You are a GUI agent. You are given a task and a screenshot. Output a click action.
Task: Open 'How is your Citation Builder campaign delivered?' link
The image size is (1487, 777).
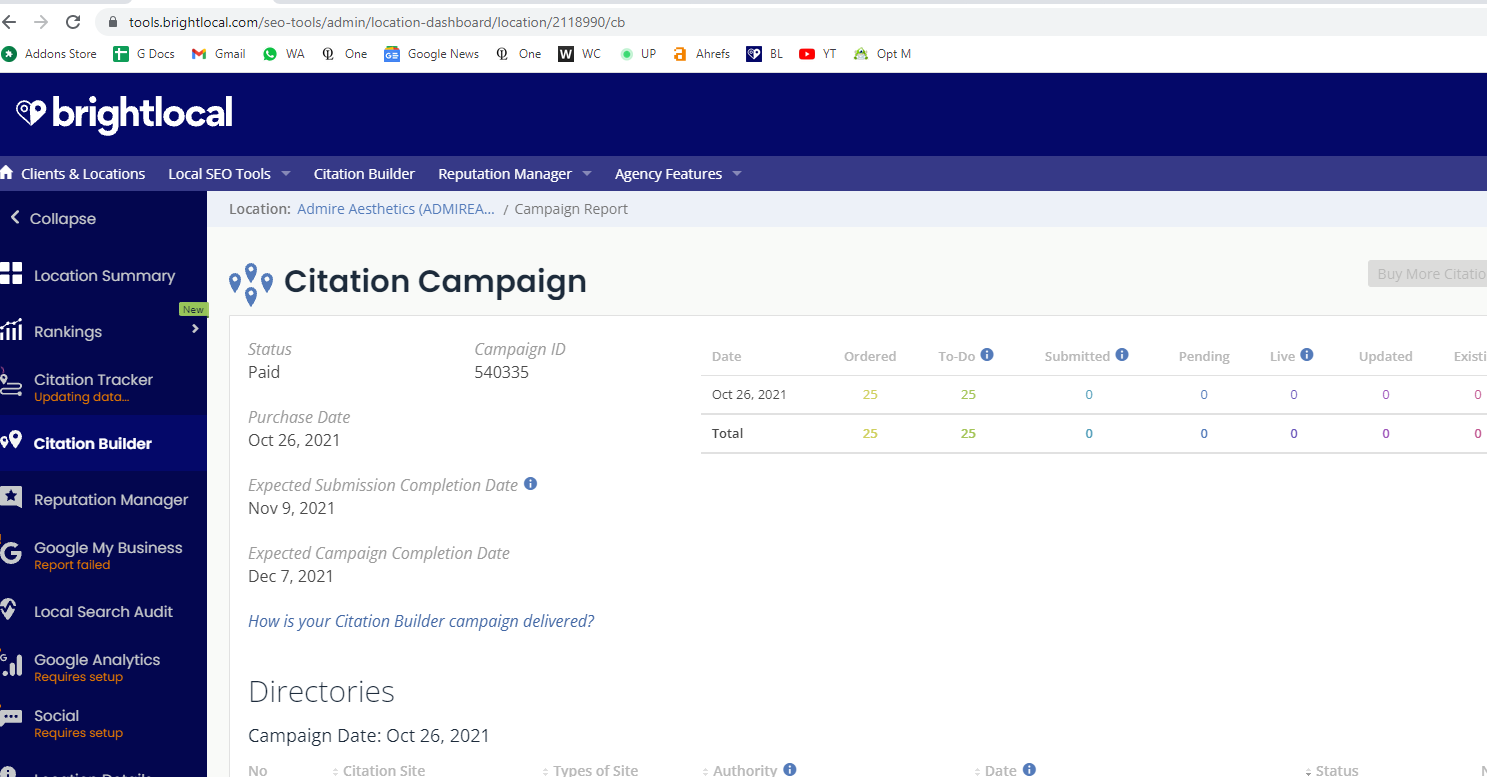pos(421,621)
